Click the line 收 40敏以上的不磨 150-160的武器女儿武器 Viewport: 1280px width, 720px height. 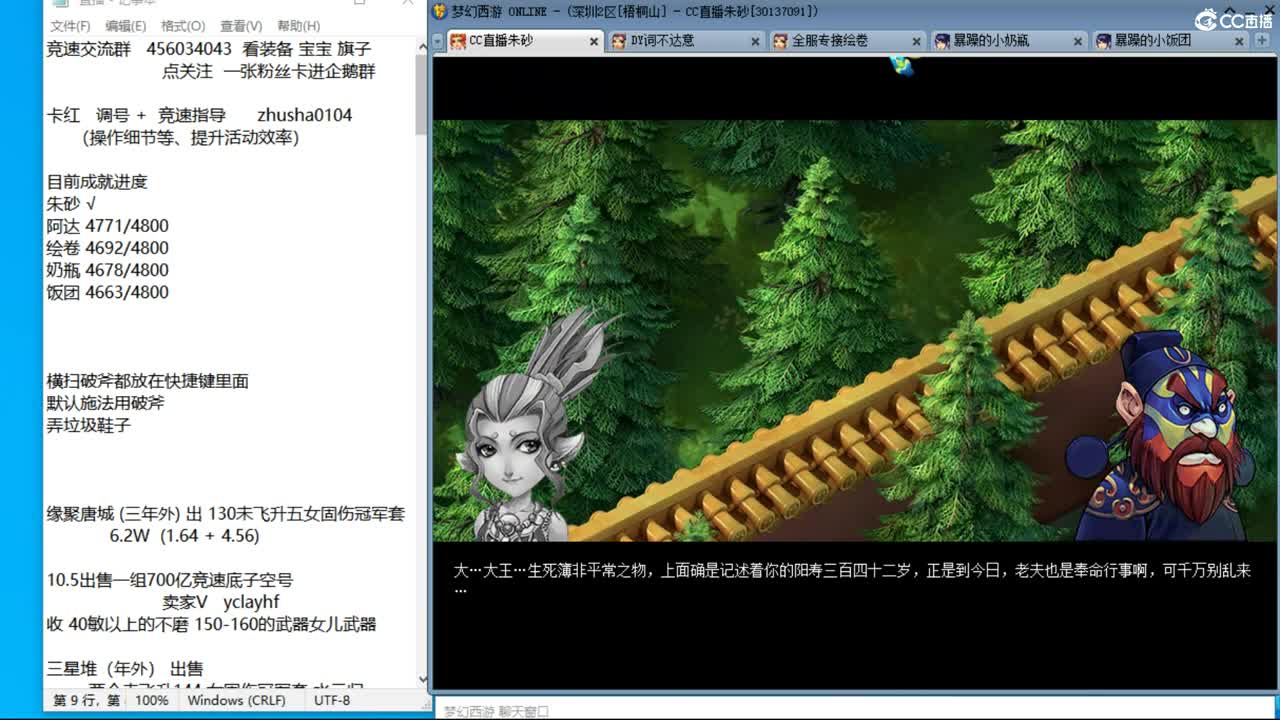pyautogui.click(x=211, y=624)
